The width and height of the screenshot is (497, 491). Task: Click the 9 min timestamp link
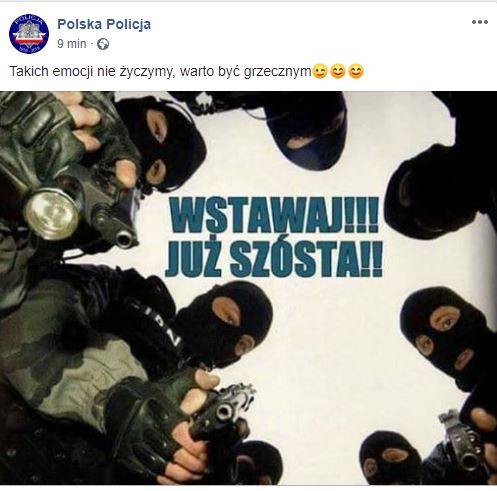click(x=72, y=44)
